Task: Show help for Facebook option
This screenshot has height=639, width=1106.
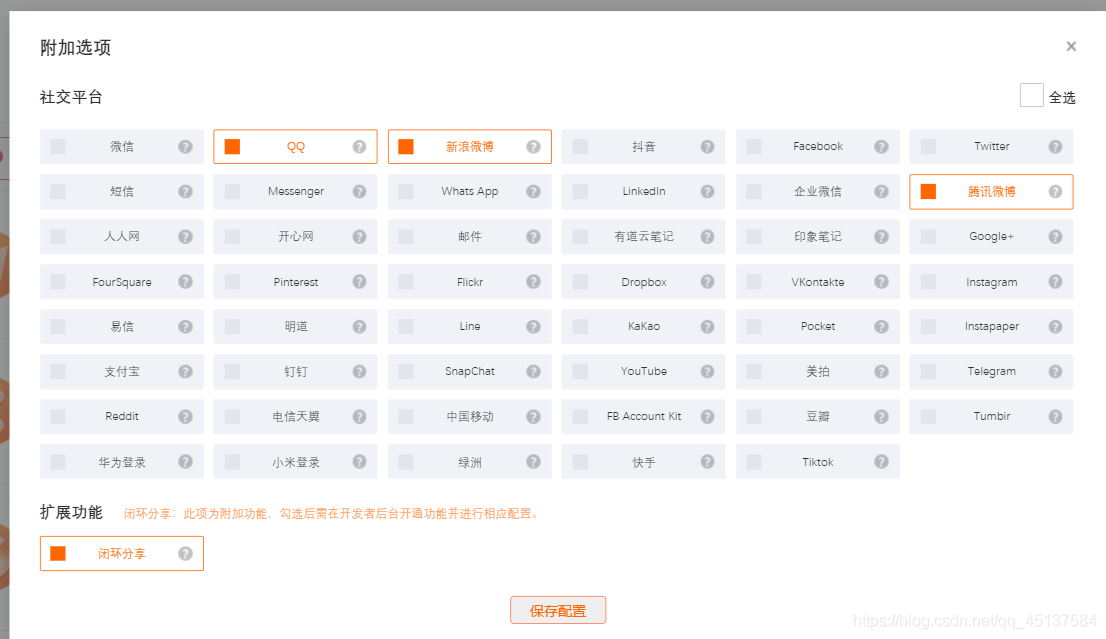Action: pos(881,147)
